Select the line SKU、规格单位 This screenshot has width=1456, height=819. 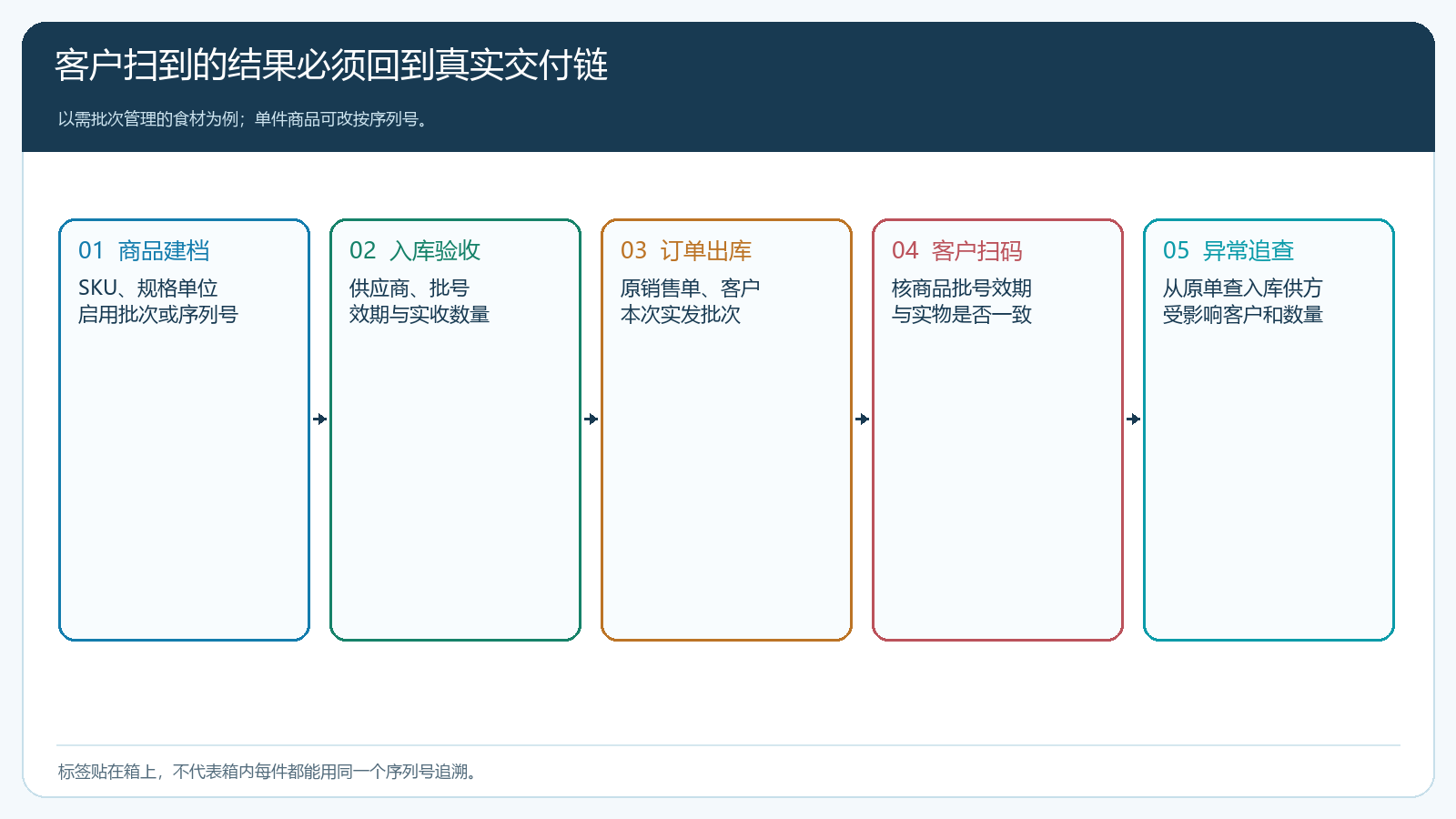pyautogui.click(x=148, y=288)
